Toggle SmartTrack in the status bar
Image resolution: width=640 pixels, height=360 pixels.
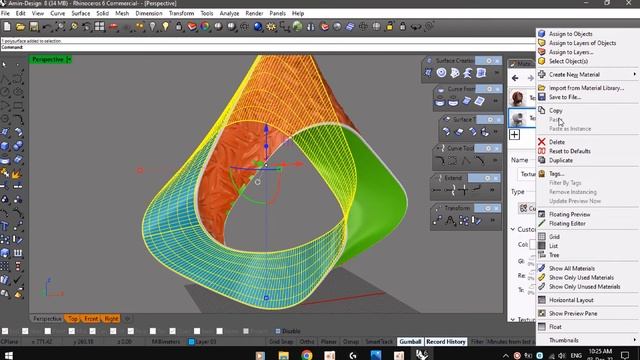coord(379,342)
